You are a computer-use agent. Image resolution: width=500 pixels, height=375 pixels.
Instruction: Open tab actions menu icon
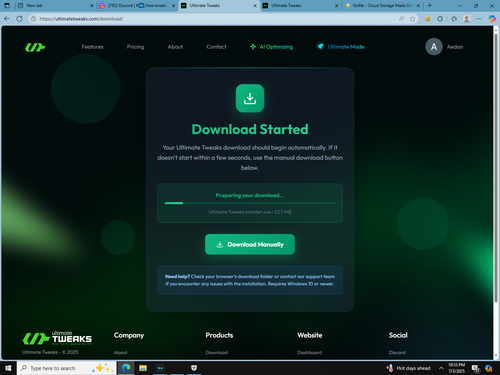click(x=7, y=5)
